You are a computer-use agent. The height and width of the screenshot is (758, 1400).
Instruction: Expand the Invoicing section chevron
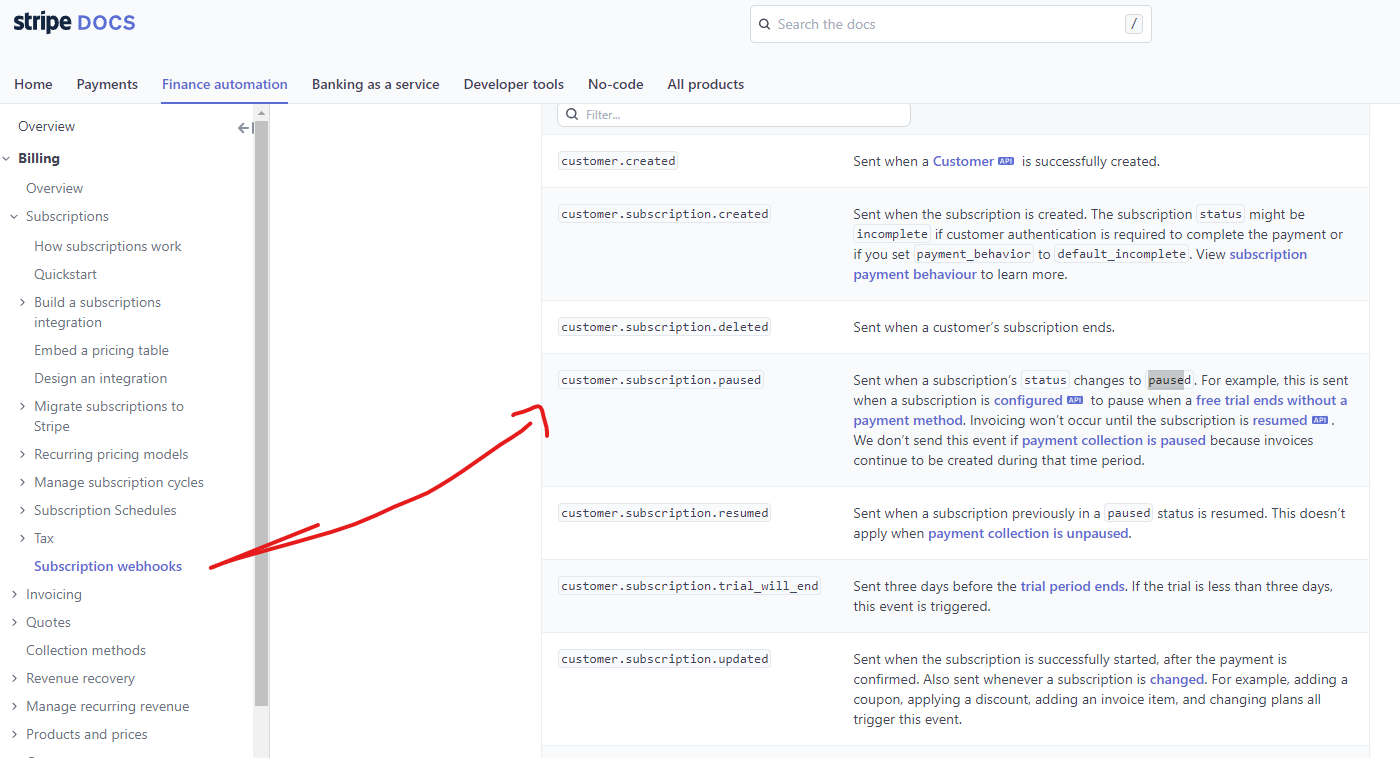tap(14, 594)
